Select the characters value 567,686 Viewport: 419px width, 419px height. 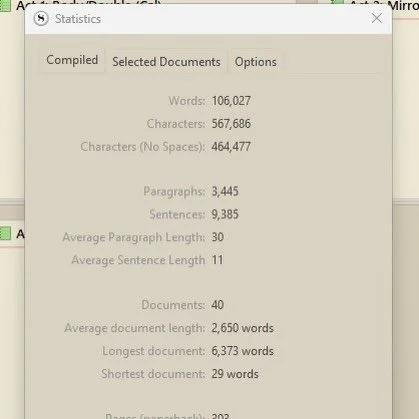[x=231, y=124]
